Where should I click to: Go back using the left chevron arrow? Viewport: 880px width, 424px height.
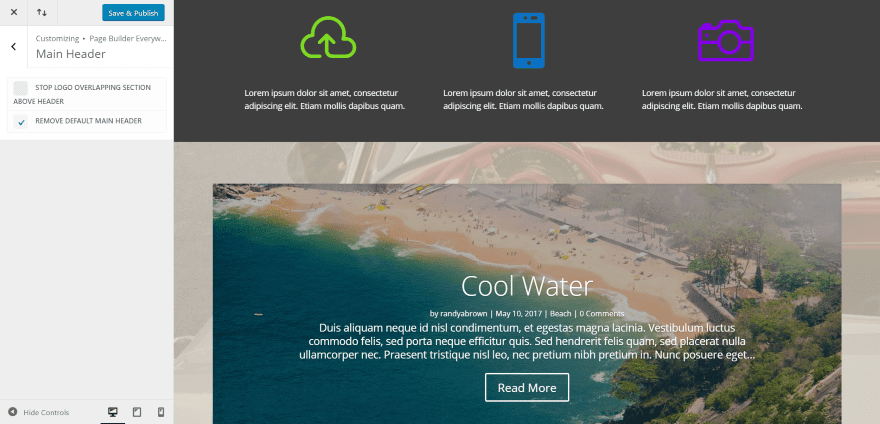(13, 47)
